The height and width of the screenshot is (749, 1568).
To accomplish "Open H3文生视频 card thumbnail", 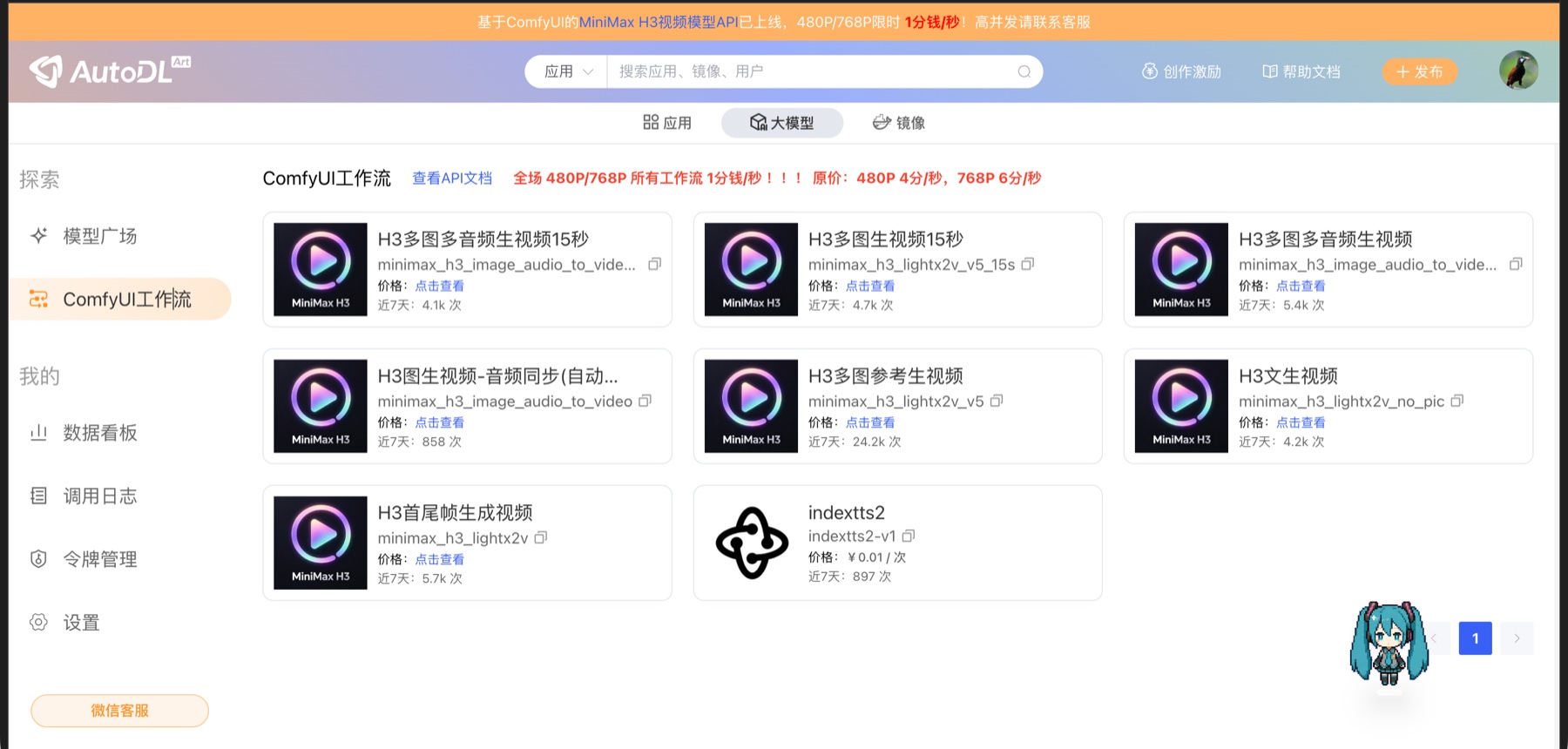I will [1181, 406].
